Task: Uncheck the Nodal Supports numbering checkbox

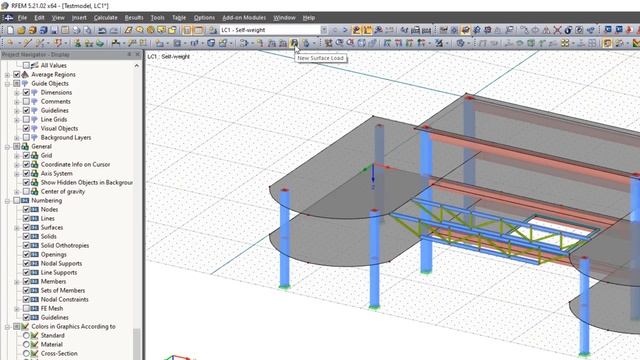Action: 26,263
